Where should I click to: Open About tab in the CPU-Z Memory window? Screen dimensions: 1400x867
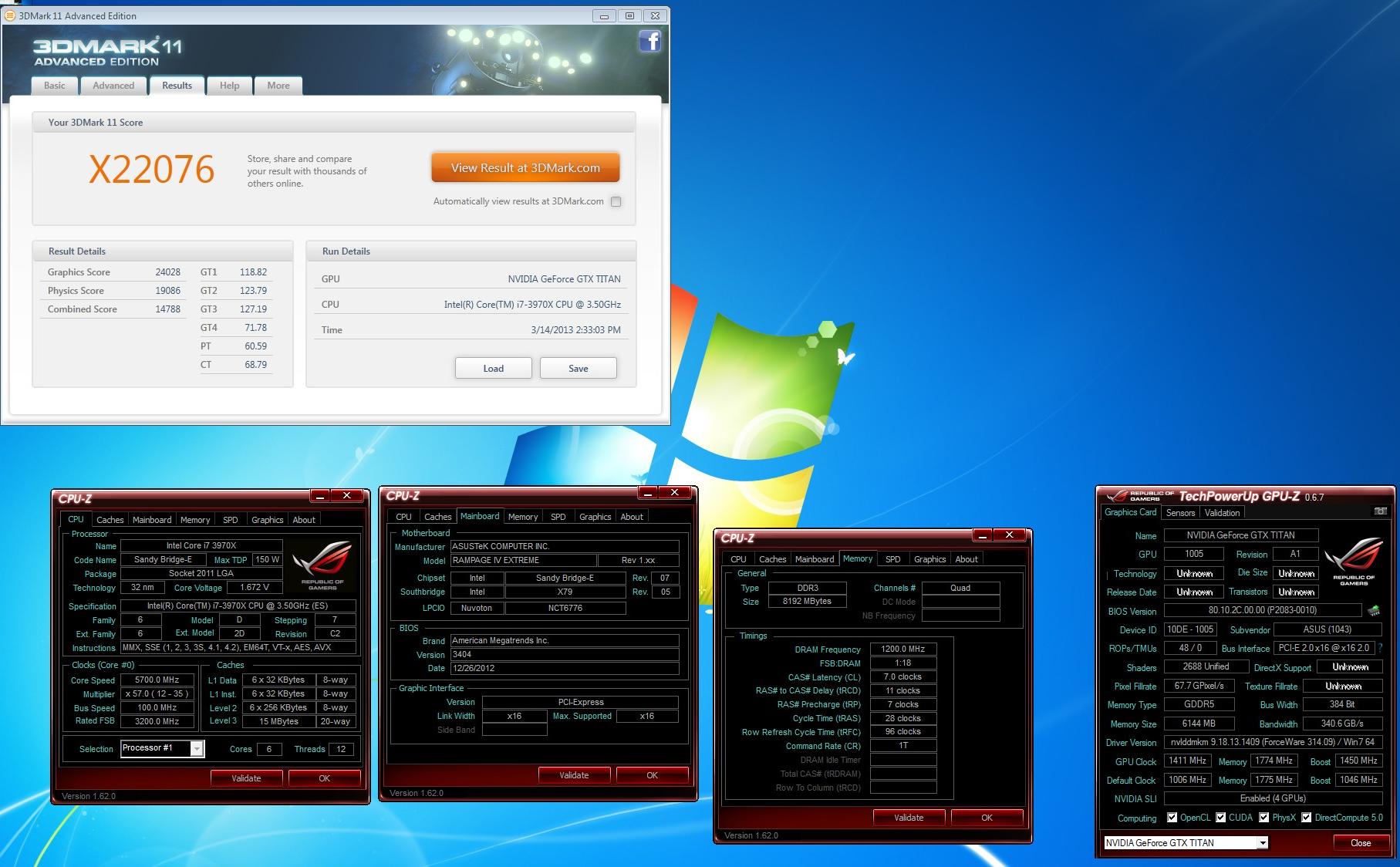[x=967, y=559]
